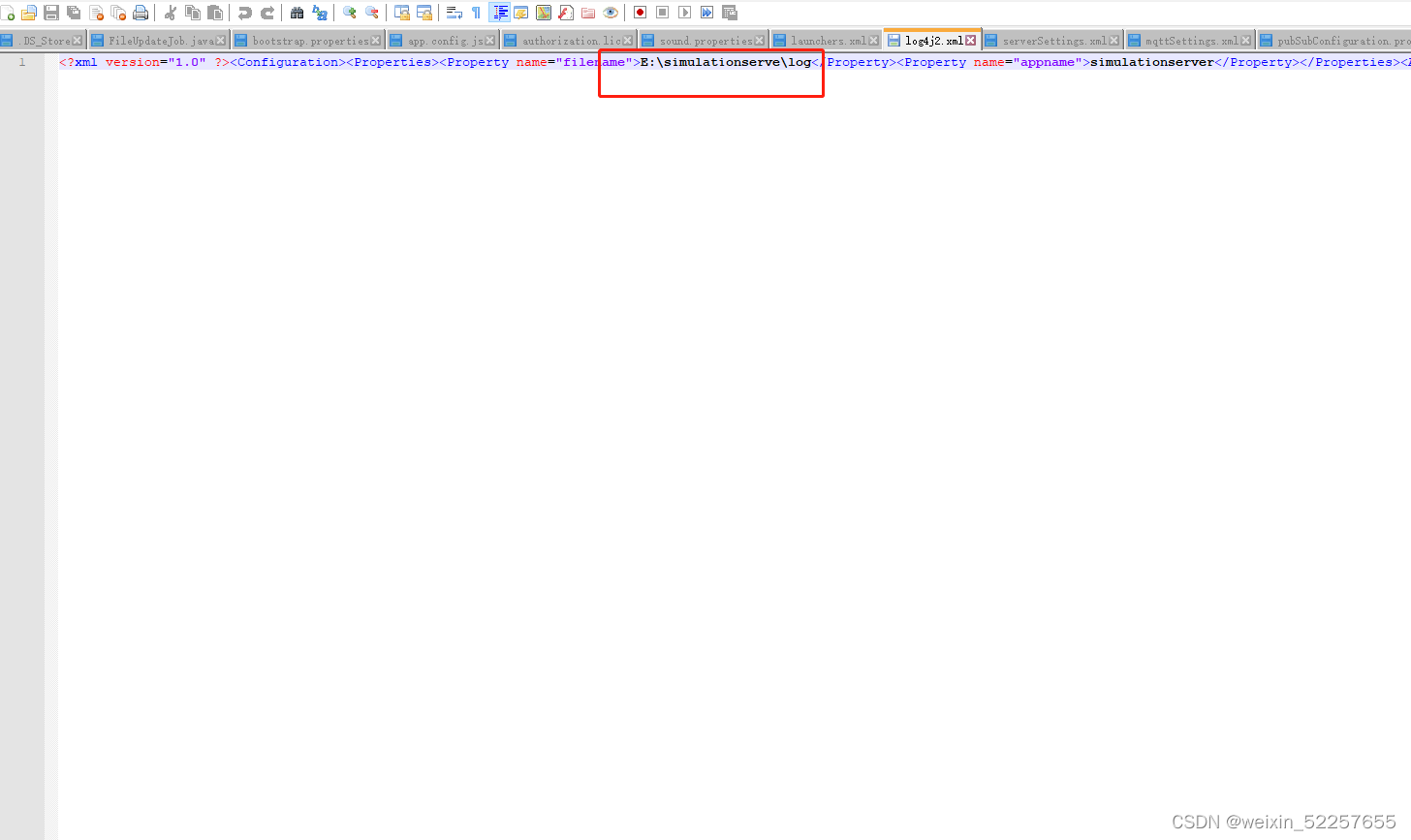Viewport: 1411px width, 840px height.
Task: Toggle the indent guide icon
Action: click(x=499, y=13)
